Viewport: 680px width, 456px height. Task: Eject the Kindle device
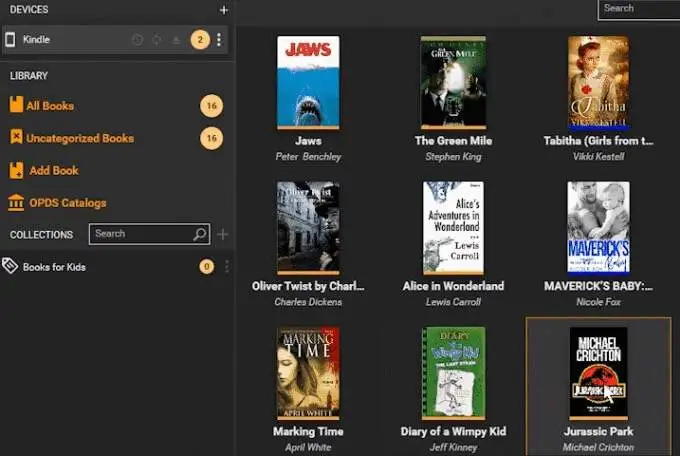tap(176, 40)
